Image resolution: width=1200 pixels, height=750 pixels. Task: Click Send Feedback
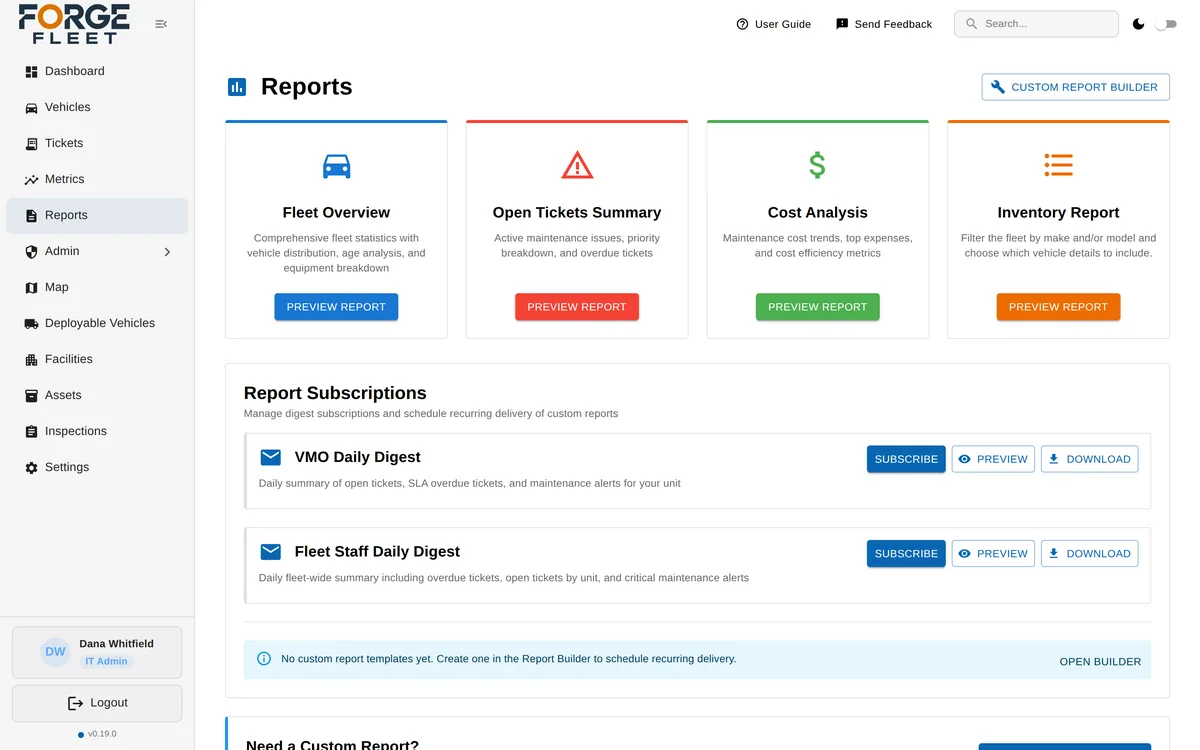coord(884,24)
